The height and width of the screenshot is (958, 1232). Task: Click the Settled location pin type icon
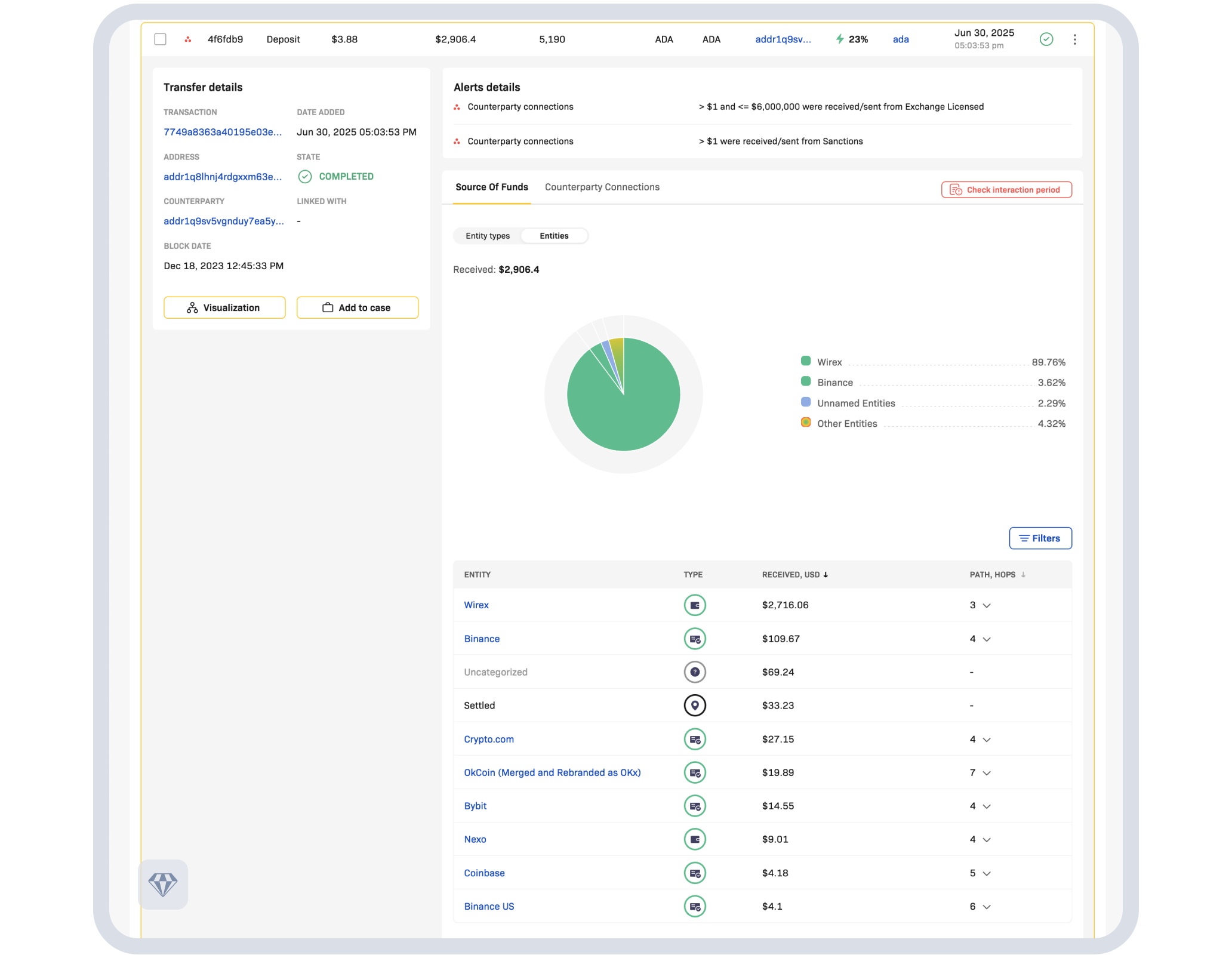(694, 705)
